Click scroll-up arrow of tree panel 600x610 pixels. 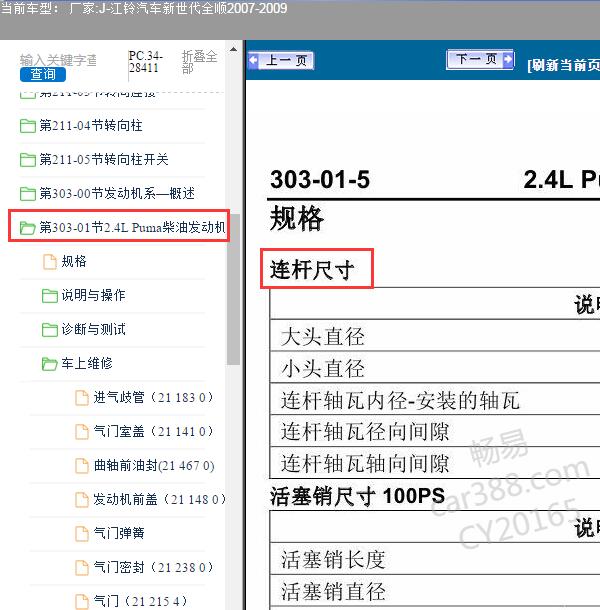(233, 49)
